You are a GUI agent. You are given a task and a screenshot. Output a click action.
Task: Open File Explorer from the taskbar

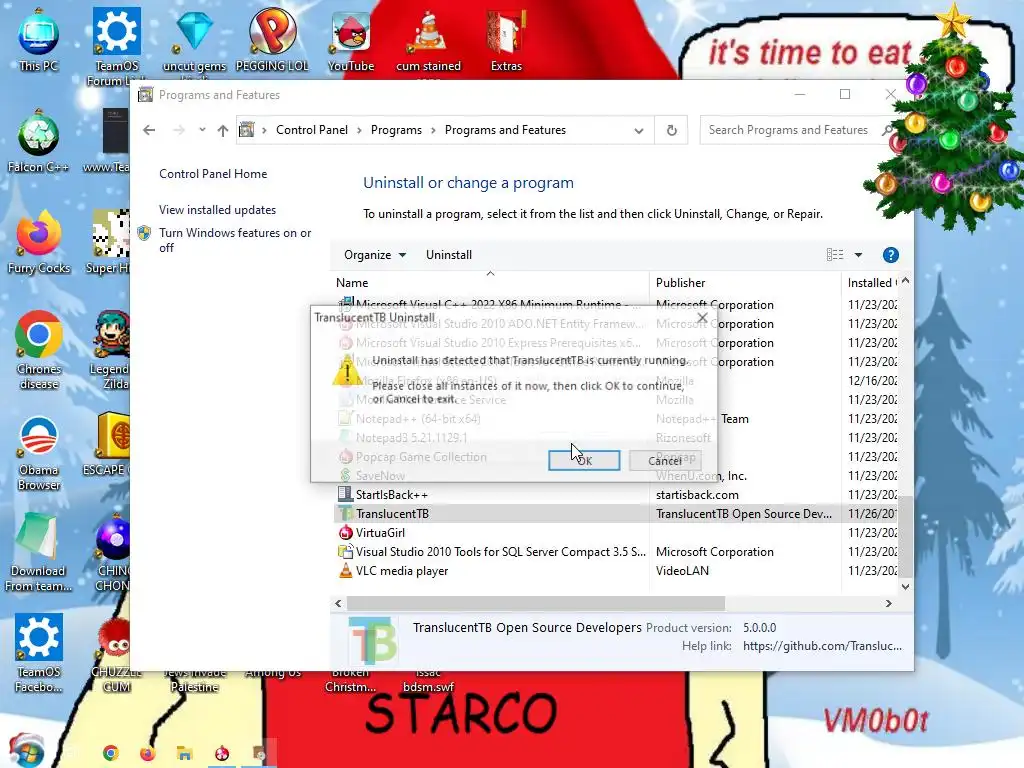pos(185,753)
